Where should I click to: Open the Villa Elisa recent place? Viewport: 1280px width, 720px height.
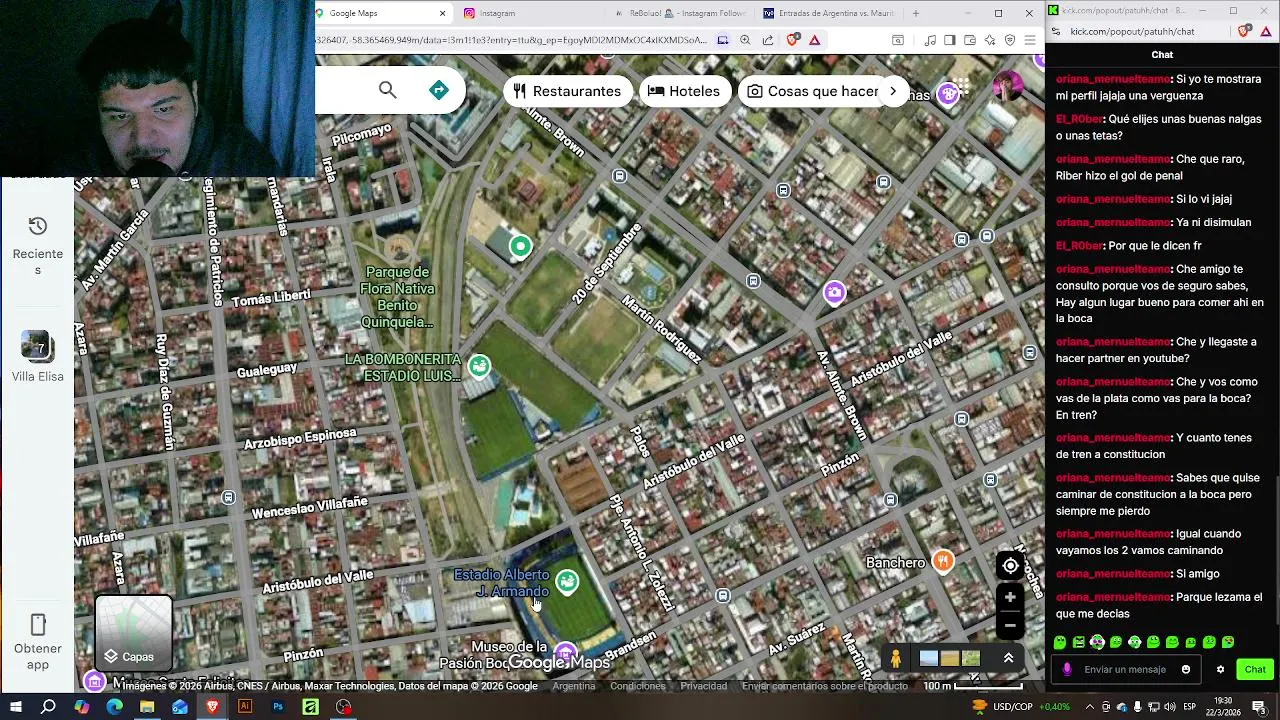pyautogui.click(x=38, y=357)
